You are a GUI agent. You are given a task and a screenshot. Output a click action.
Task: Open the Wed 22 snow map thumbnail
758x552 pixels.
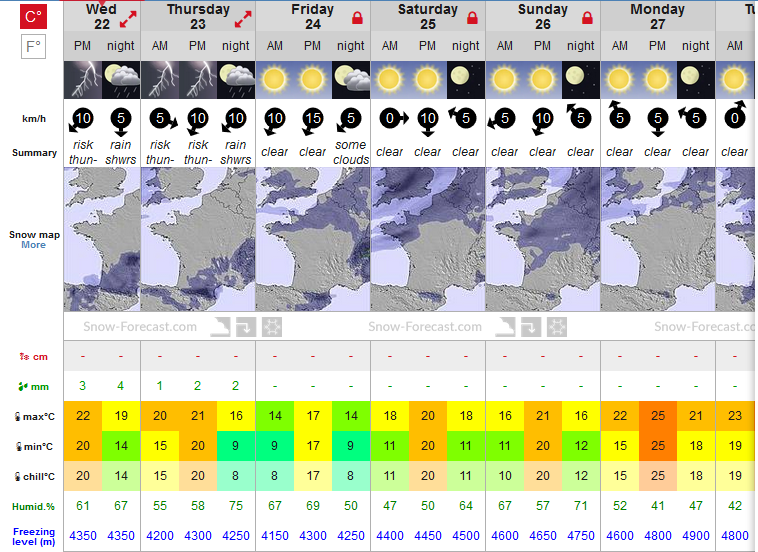point(102,239)
